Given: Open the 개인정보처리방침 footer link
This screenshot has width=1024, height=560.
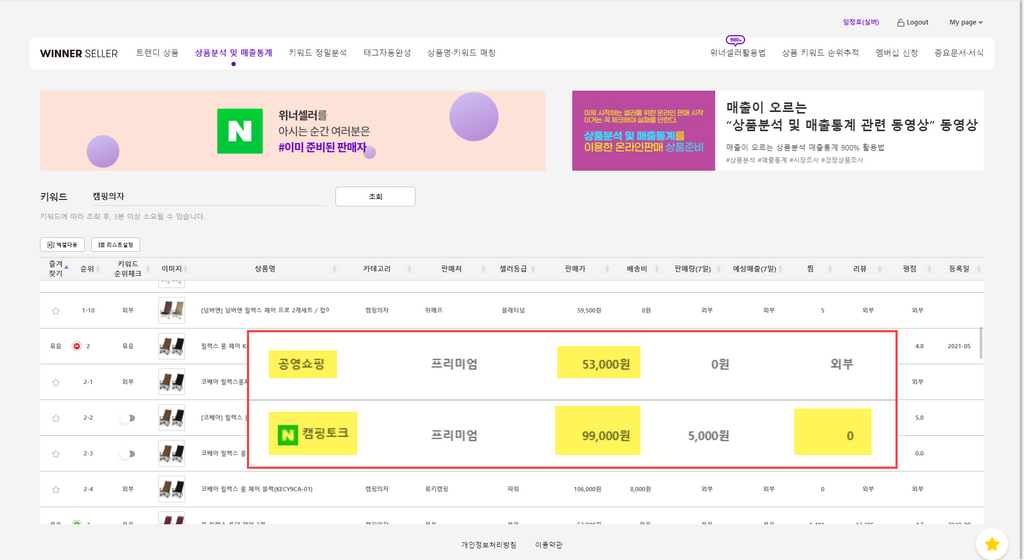Looking at the screenshot, I should (x=489, y=544).
